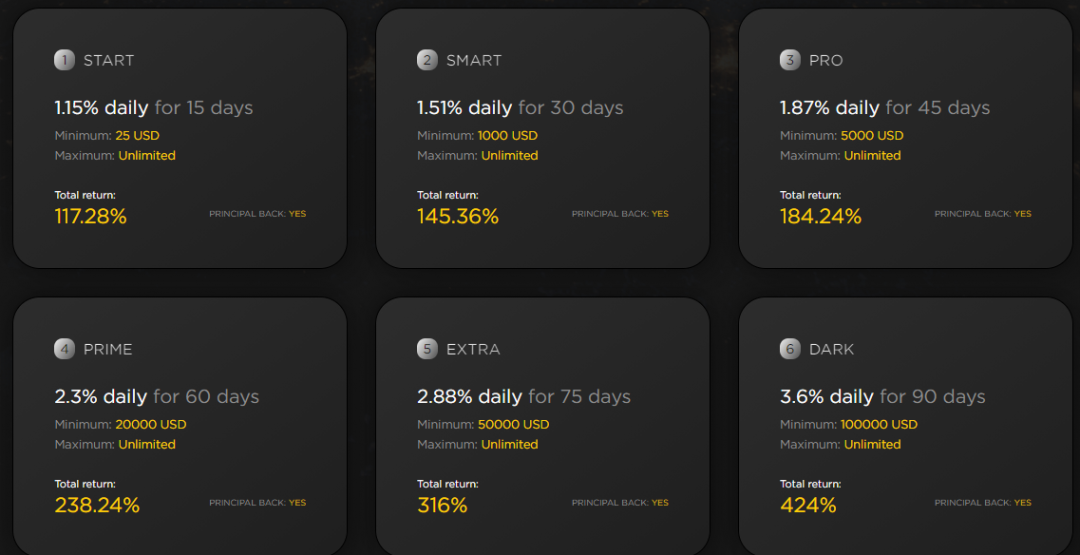The width and height of the screenshot is (1080, 555).
Task: Click the number 2 badge icon
Action: point(428,60)
